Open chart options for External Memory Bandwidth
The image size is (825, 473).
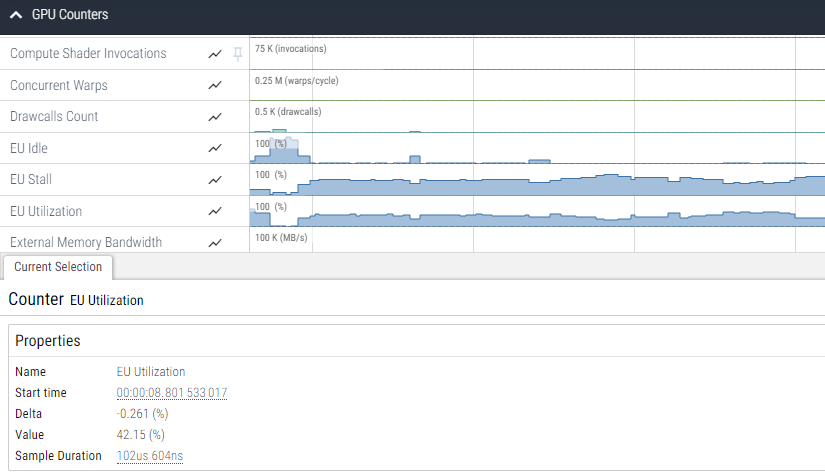(x=215, y=243)
